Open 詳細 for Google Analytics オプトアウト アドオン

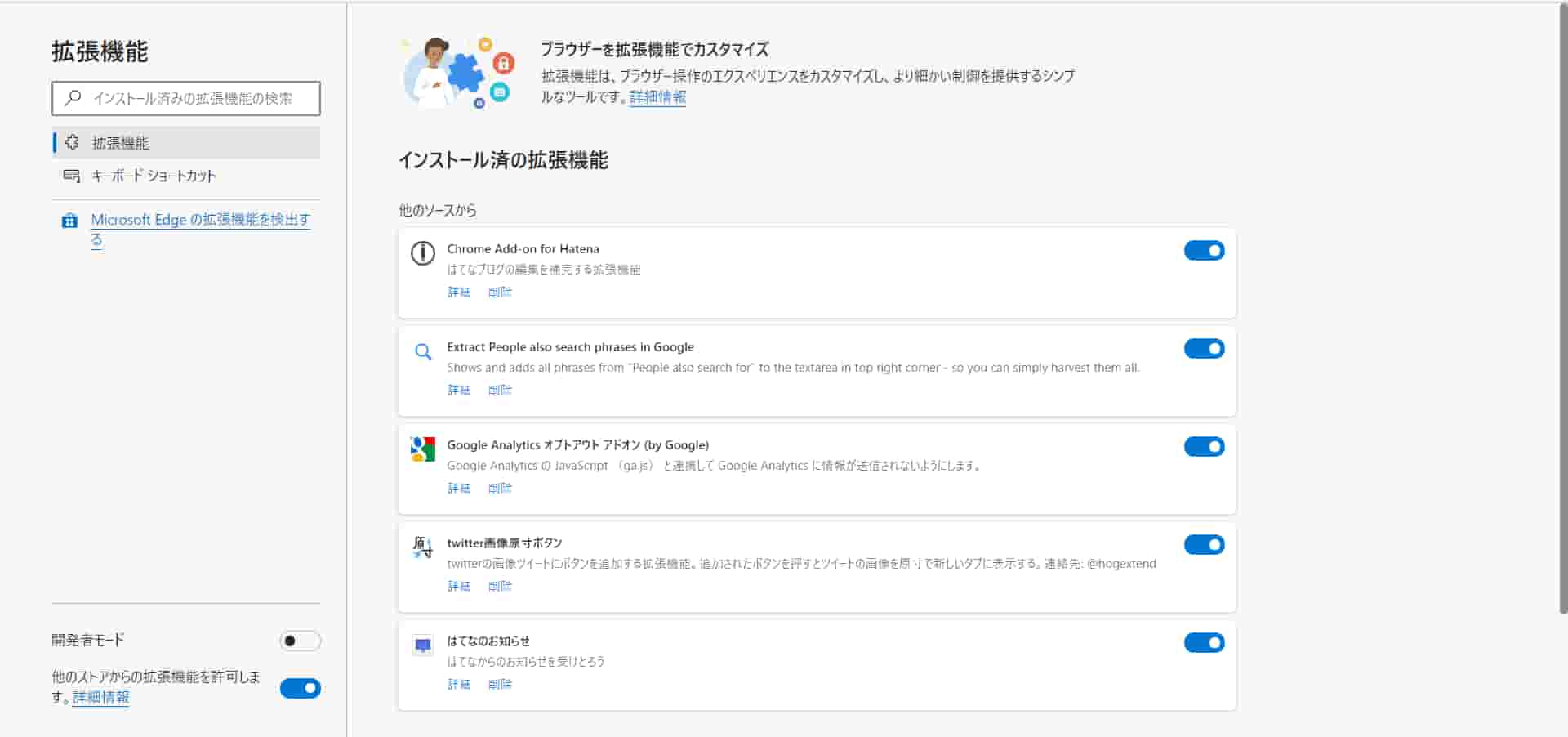pos(459,488)
